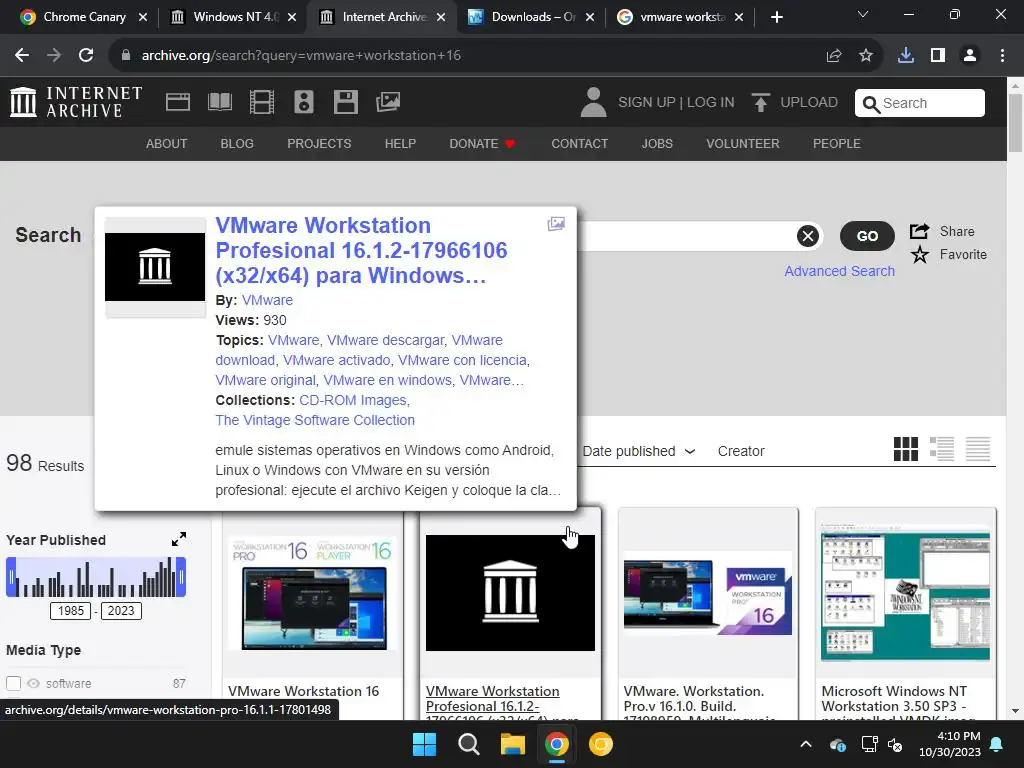The image size is (1024, 768).
Task: Click the Favorite star icon
Action: pos(920,255)
